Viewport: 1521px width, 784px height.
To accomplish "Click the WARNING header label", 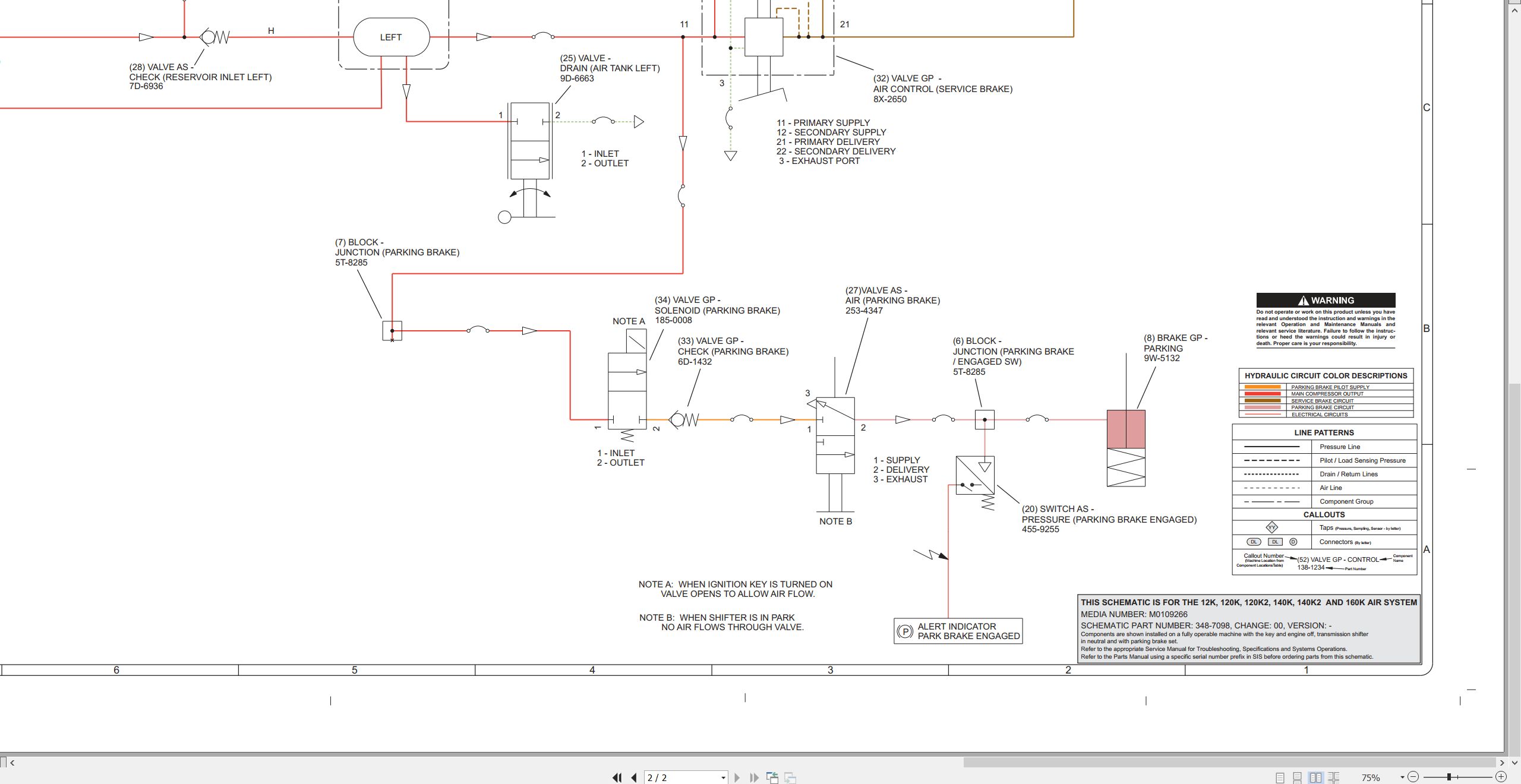I will [x=1326, y=300].
